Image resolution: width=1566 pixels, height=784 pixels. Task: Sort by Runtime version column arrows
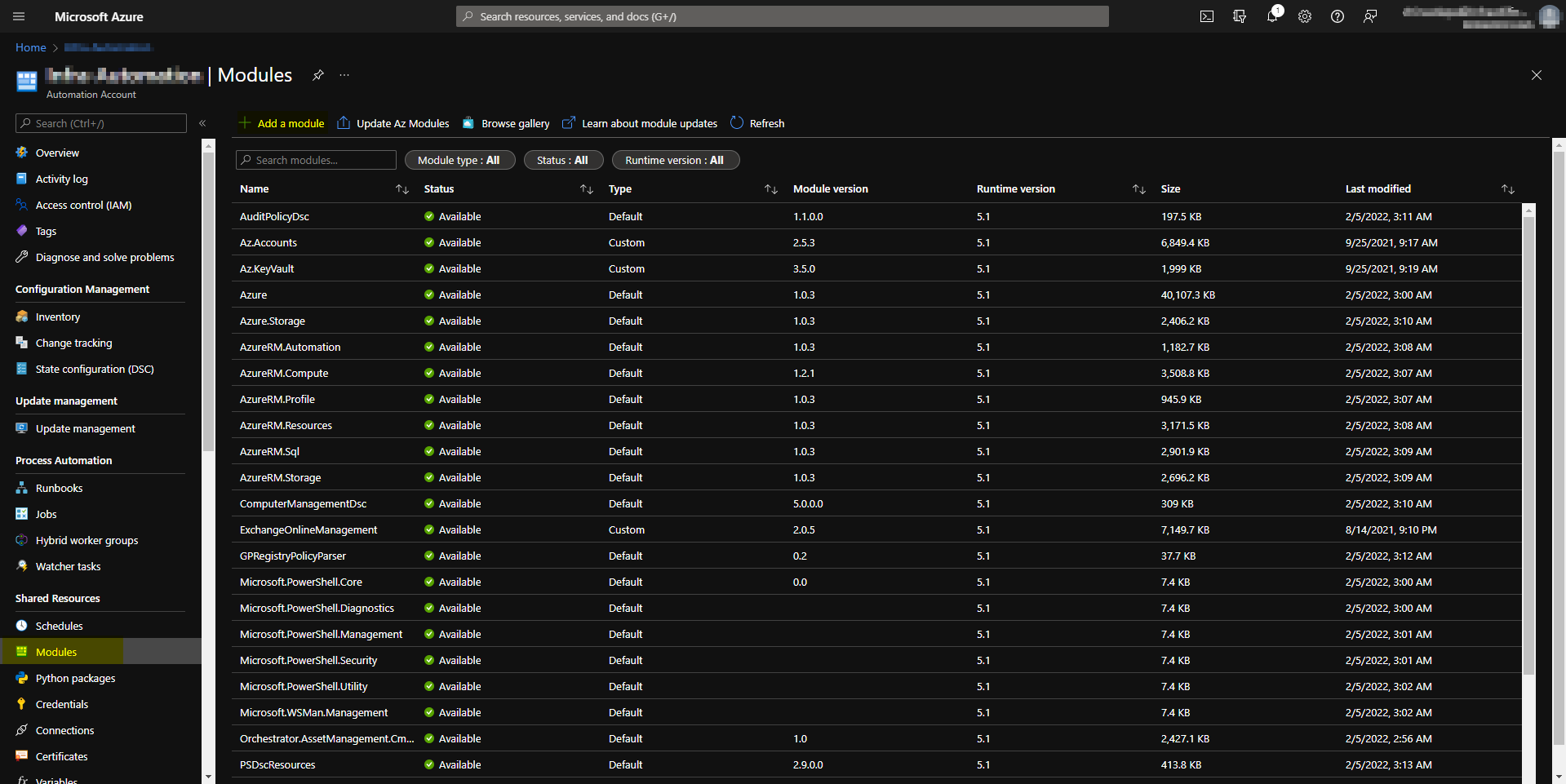pyautogui.click(x=1139, y=189)
